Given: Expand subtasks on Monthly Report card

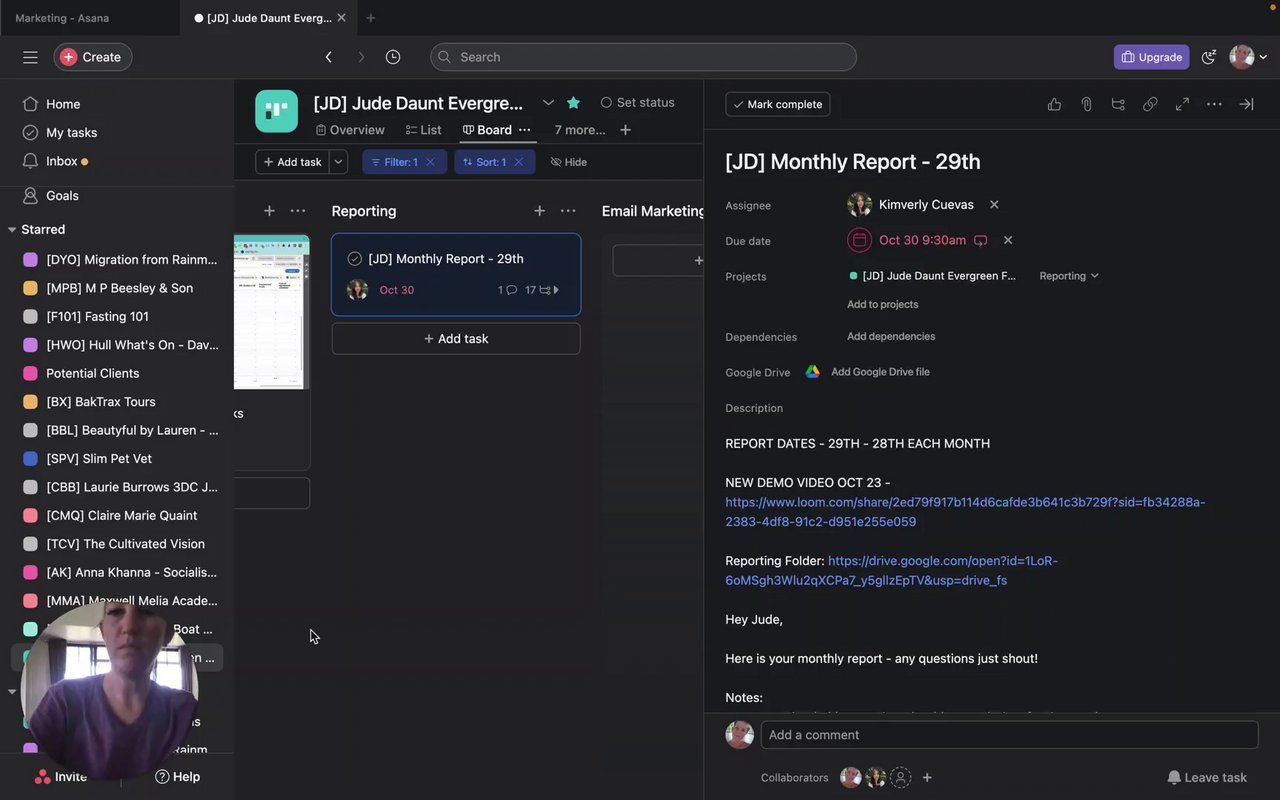Looking at the screenshot, I should click(543, 290).
